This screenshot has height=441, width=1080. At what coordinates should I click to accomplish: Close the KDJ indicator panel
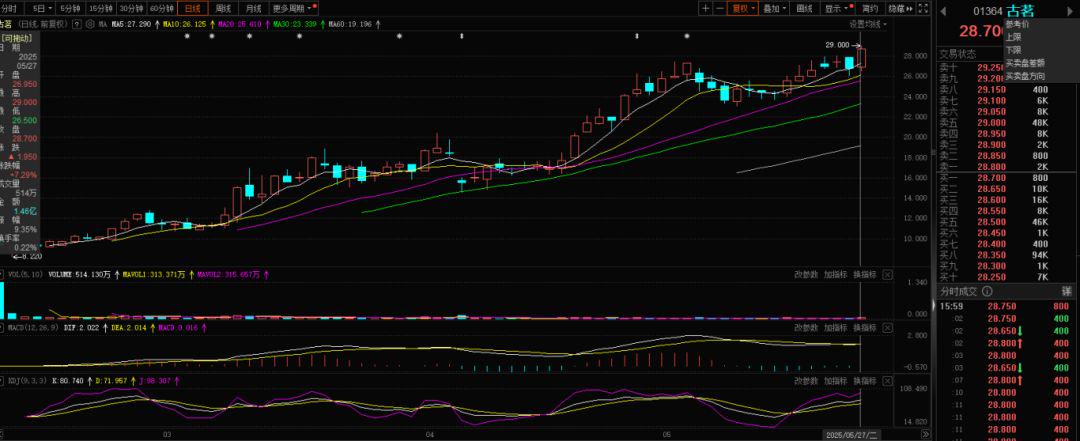pos(887,381)
